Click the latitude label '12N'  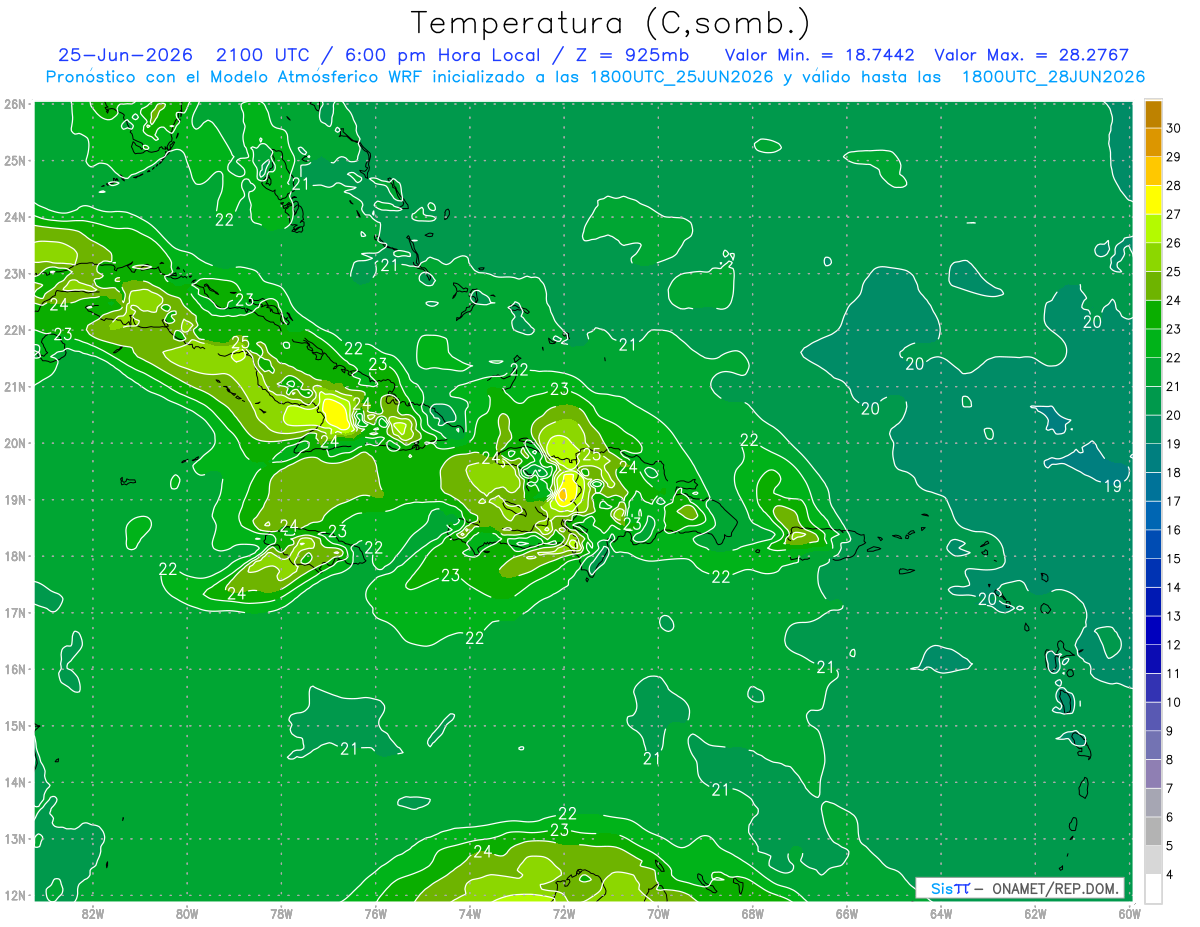15,895
